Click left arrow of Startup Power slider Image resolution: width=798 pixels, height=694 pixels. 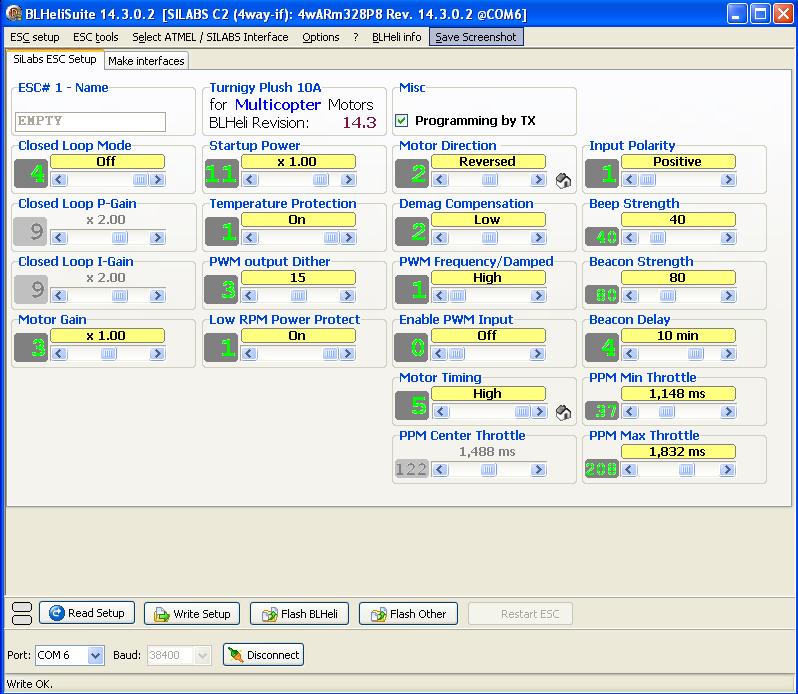click(x=249, y=180)
